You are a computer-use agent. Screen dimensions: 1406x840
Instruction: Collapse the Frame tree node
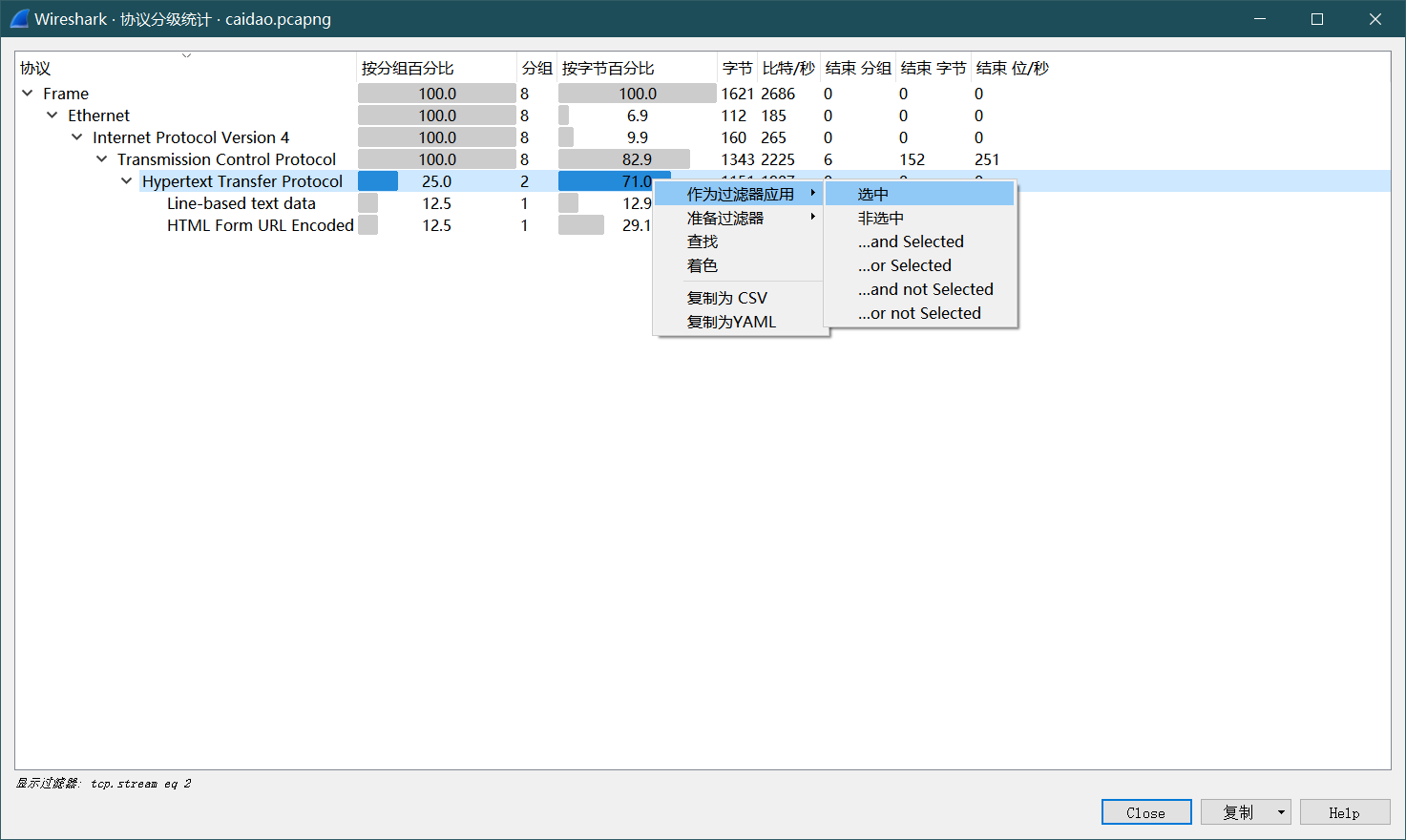coord(28,94)
